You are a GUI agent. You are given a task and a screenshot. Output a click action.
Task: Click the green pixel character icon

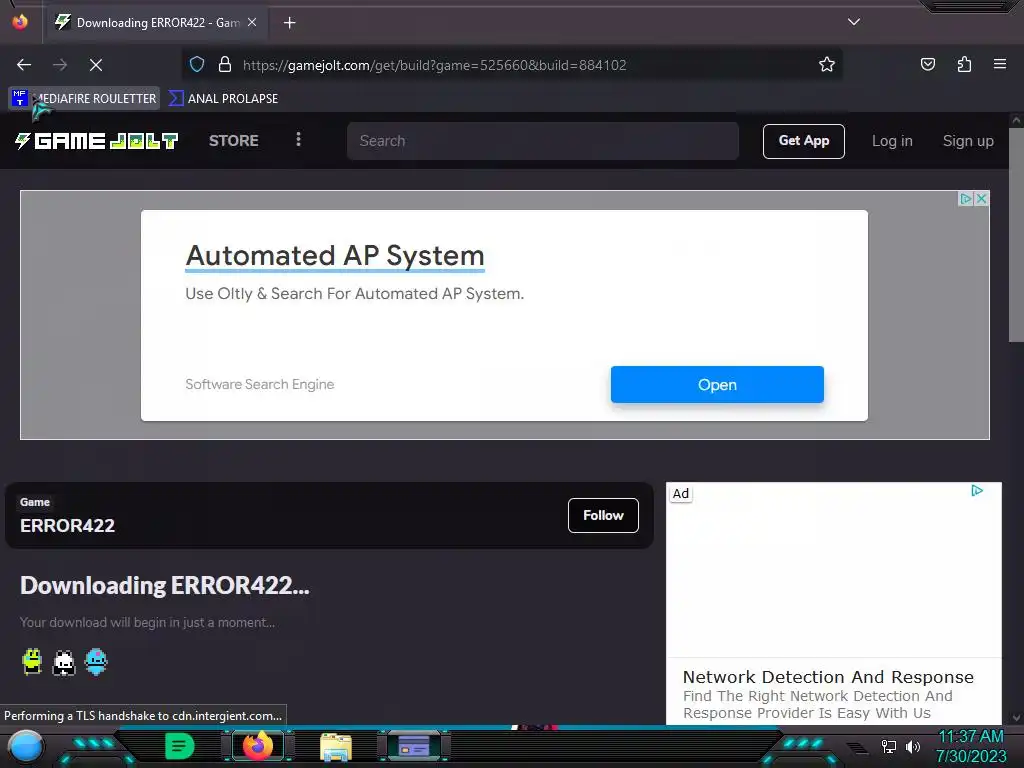(x=32, y=662)
